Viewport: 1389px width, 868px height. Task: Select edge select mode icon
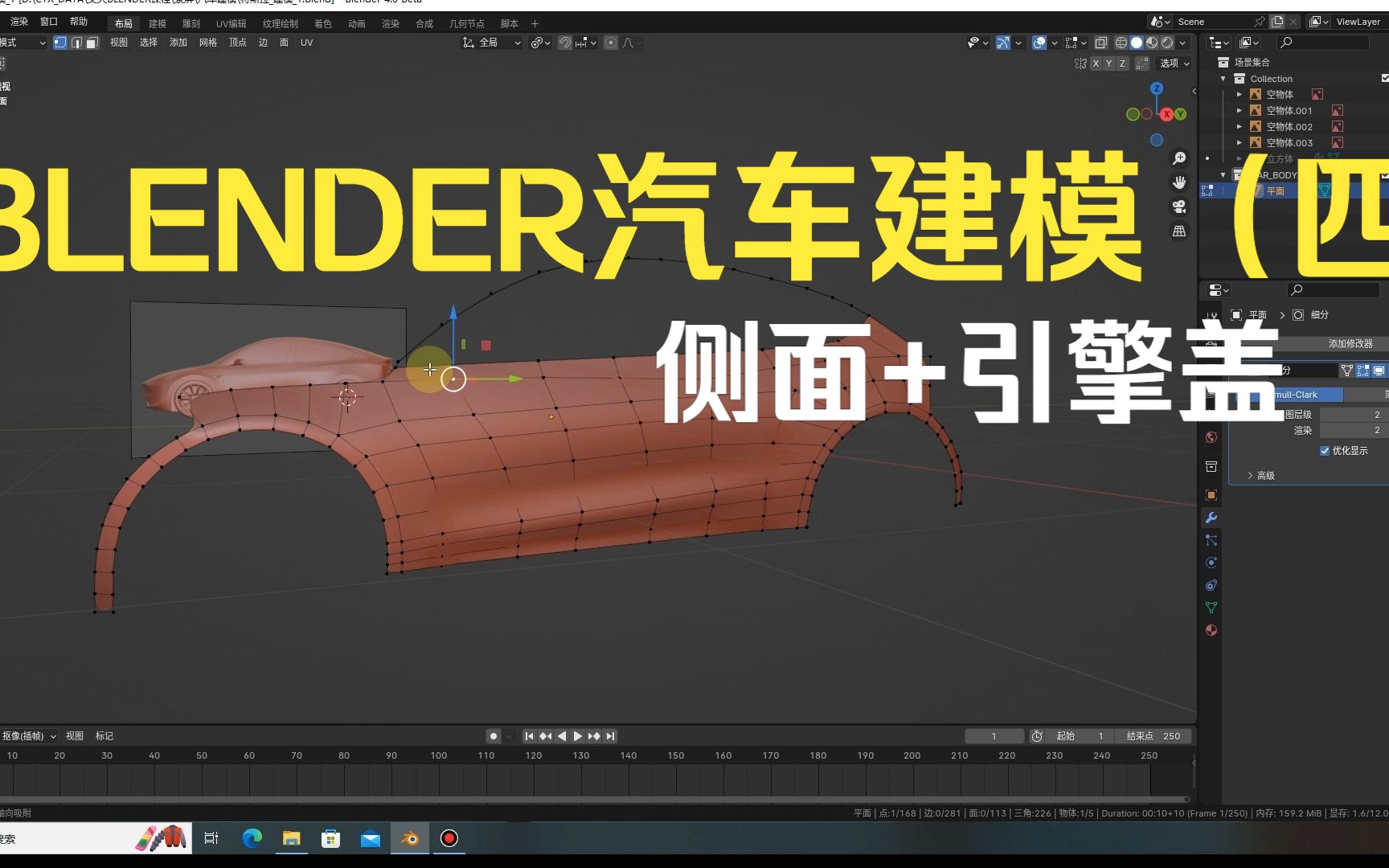(76, 43)
